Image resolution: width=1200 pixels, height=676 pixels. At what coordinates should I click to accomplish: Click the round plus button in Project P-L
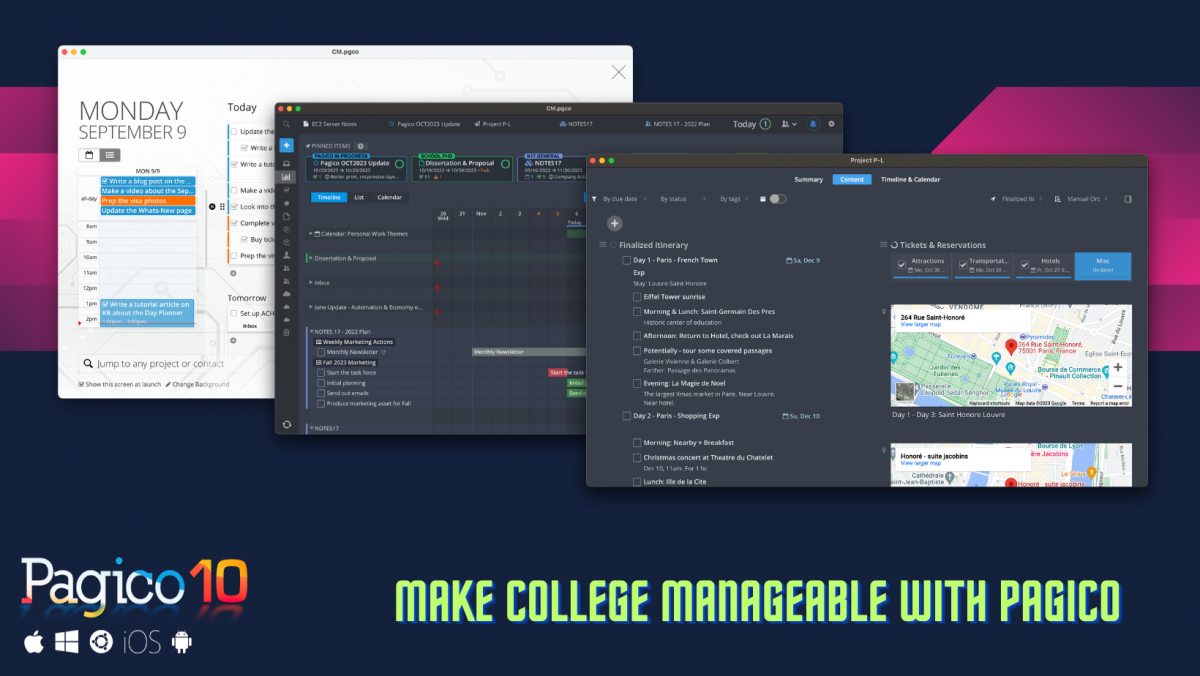615,224
